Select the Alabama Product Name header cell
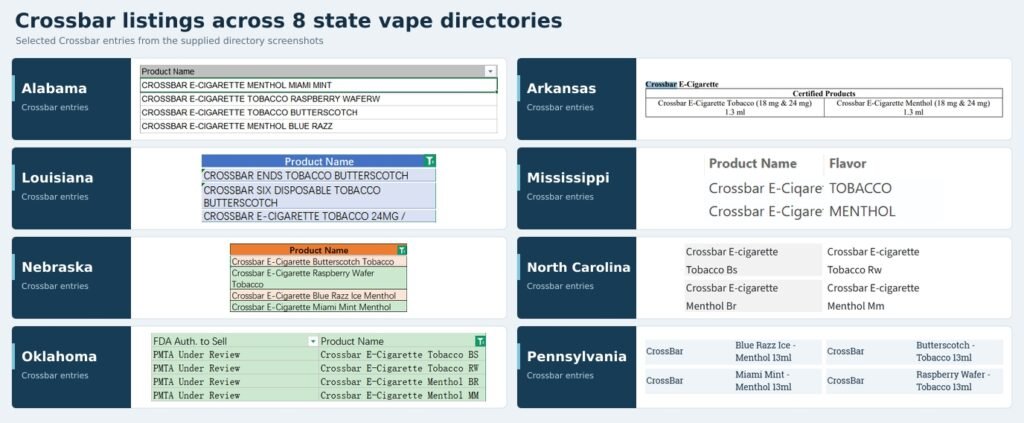This screenshot has height=423, width=1024. tap(319, 71)
